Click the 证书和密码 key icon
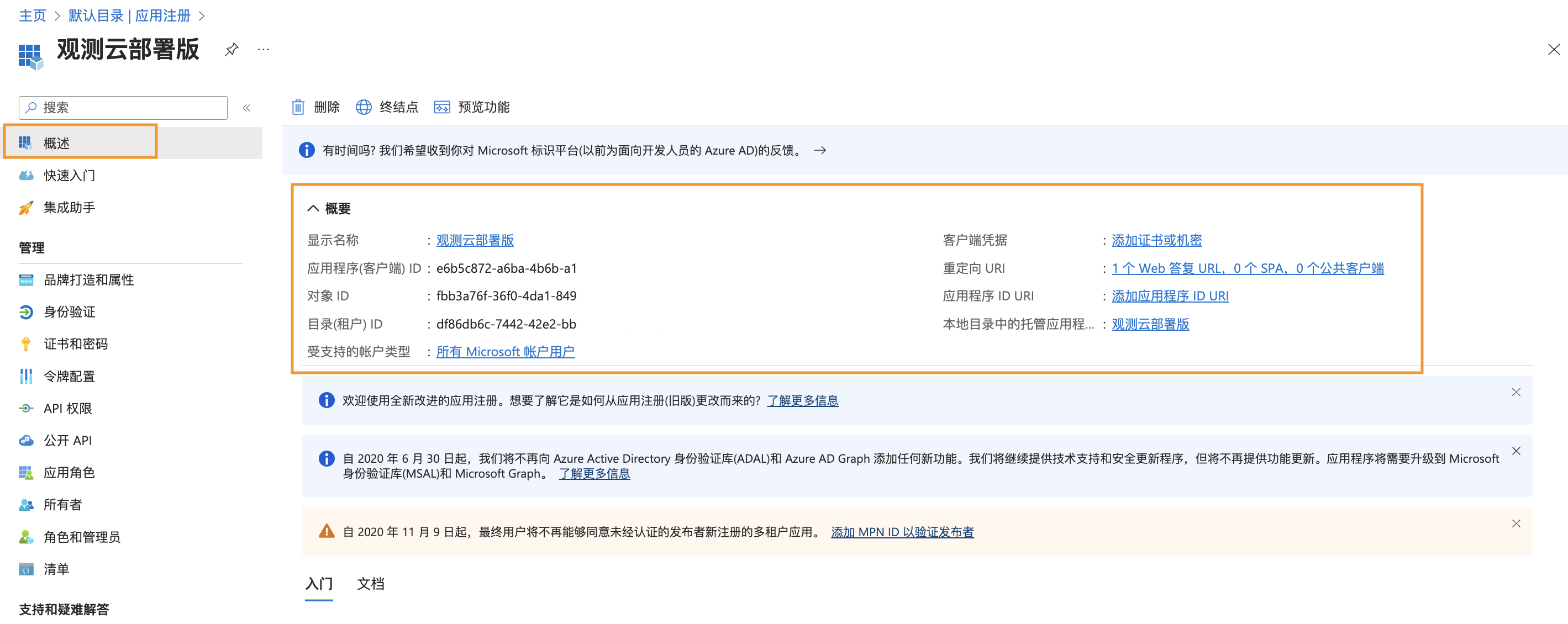This screenshot has width=1568, height=624. pos(25,344)
